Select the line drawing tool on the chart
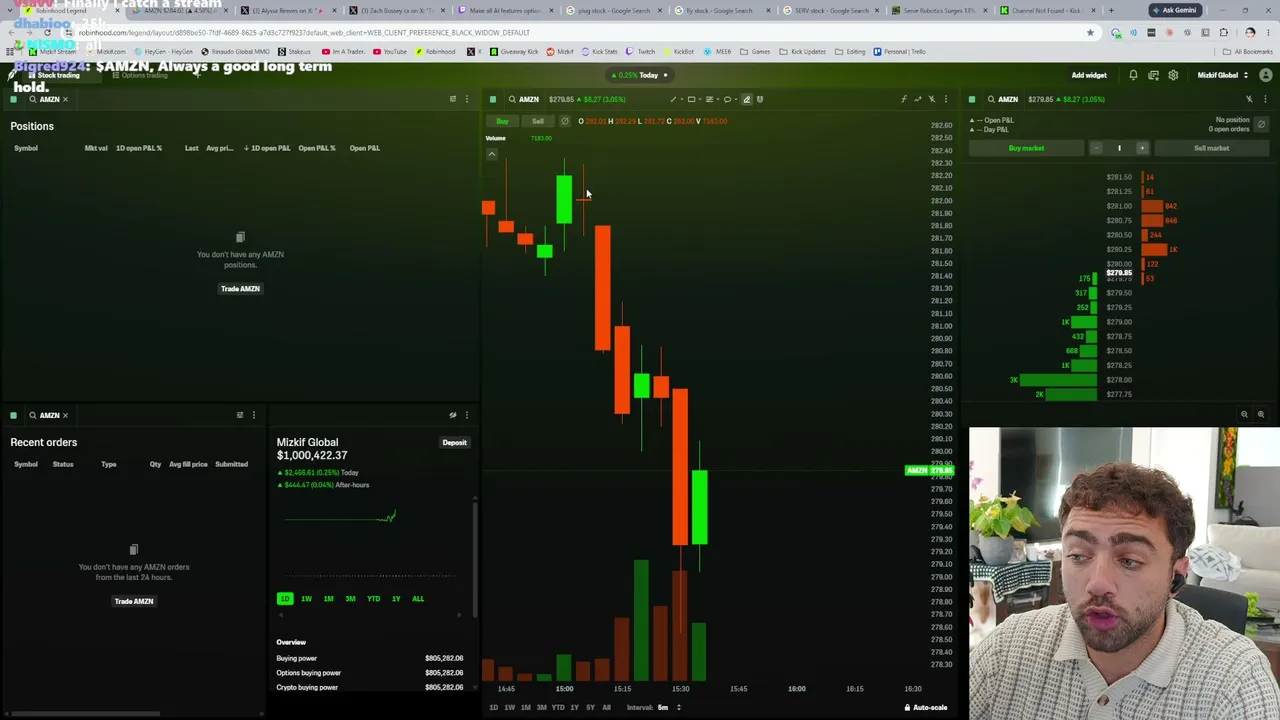Screen dimensions: 1280x720 pyautogui.click(x=673, y=99)
